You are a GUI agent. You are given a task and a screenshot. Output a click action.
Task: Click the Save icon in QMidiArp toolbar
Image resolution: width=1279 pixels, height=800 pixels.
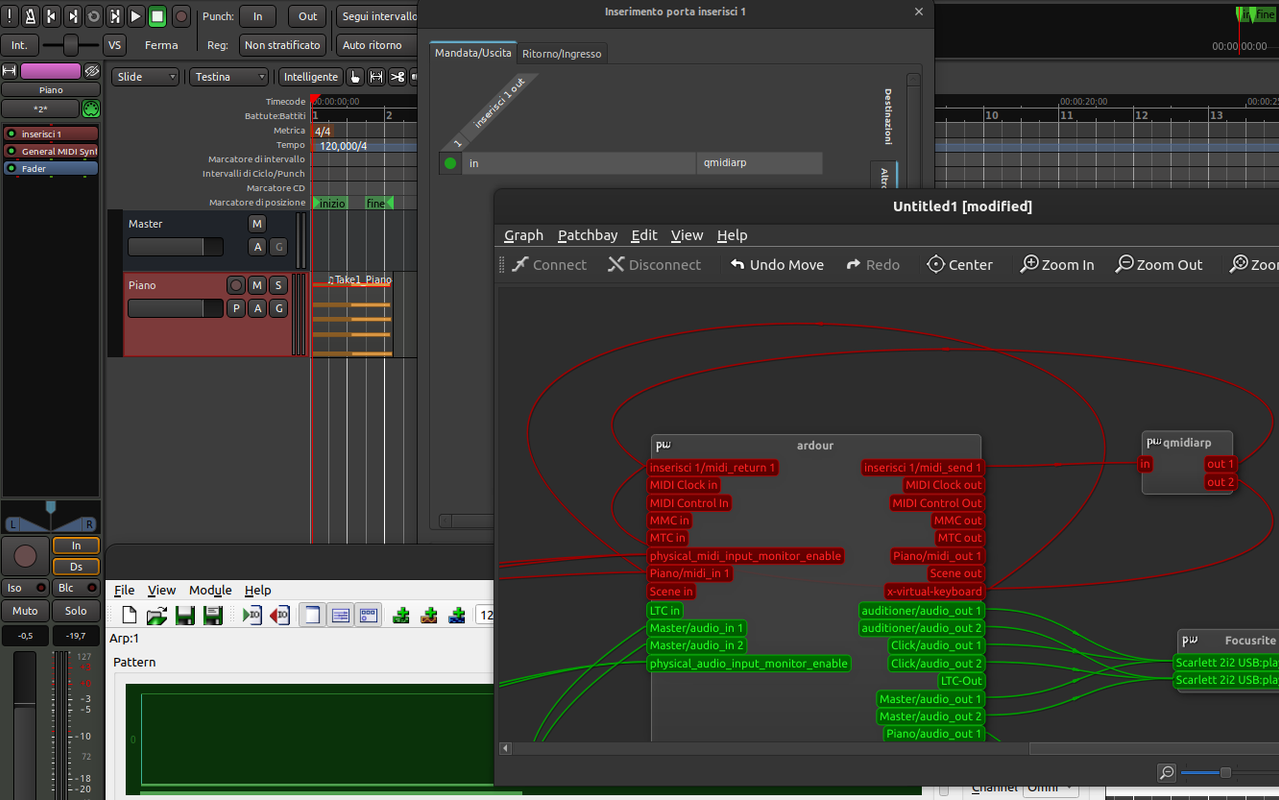185,615
